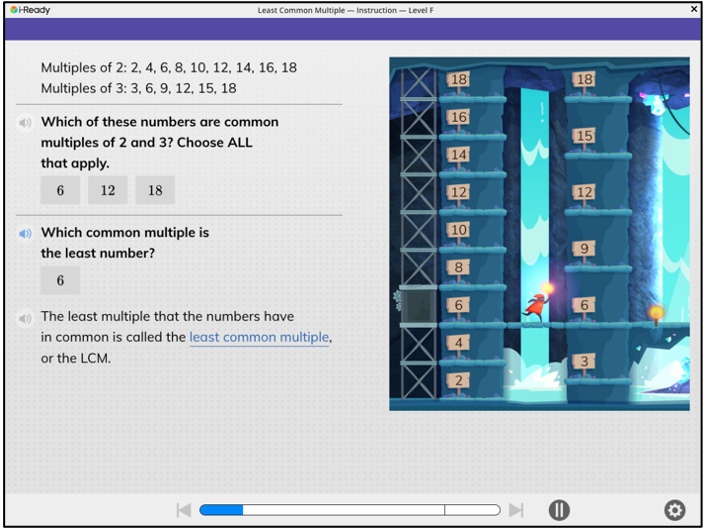This screenshot has height=528, width=705.
Task: Click the 16 sign on the left tower
Action: coord(458,117)
